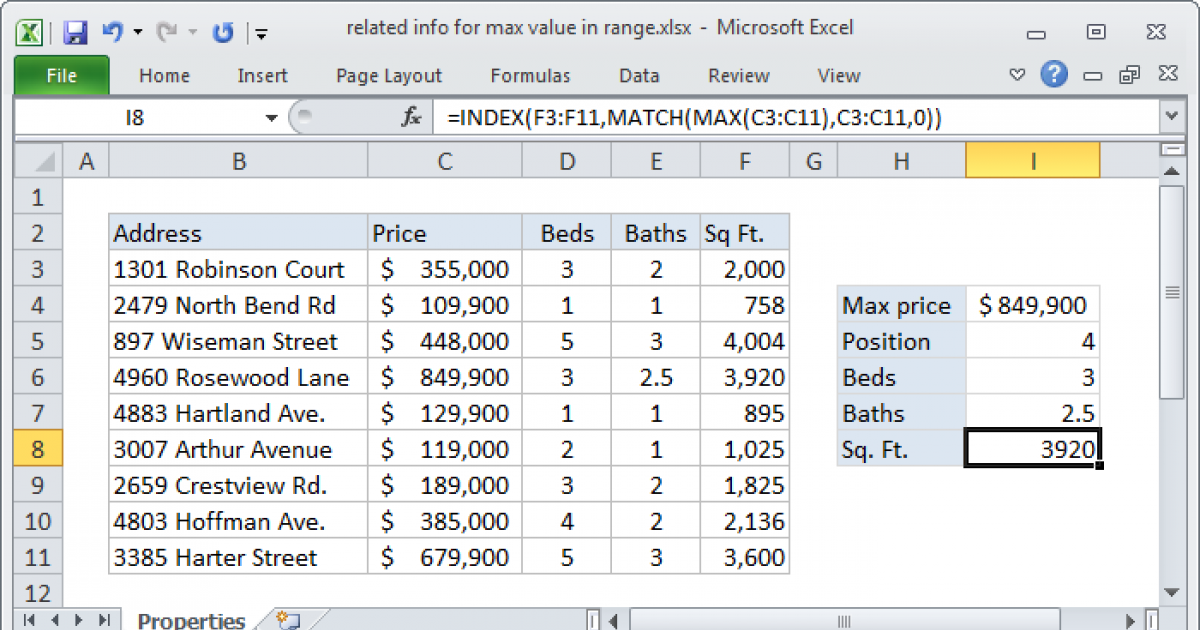This screenshot has width=1200, height=630.
Task: Save the workbook using the Save icon
Action: [75, 28]
